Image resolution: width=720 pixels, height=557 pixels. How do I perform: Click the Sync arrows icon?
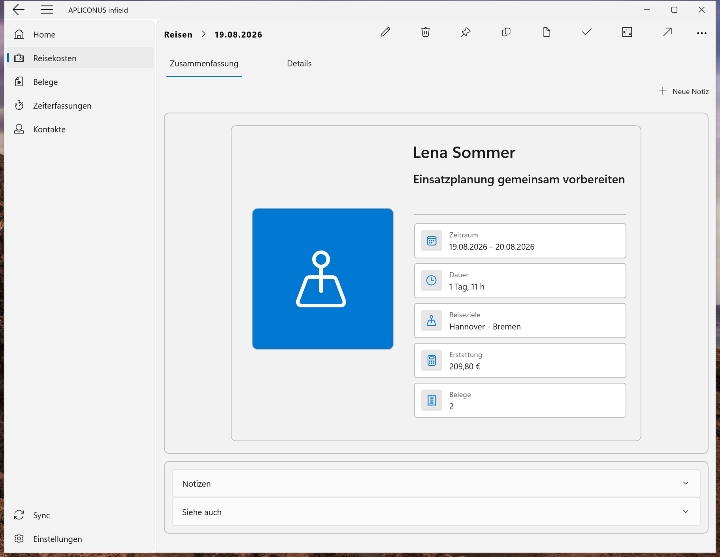click(19, 515)
